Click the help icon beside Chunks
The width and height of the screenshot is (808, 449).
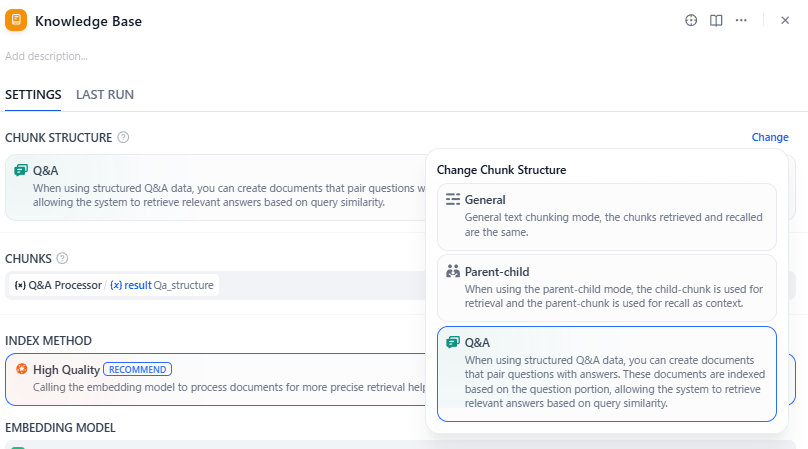click(62, 258)
